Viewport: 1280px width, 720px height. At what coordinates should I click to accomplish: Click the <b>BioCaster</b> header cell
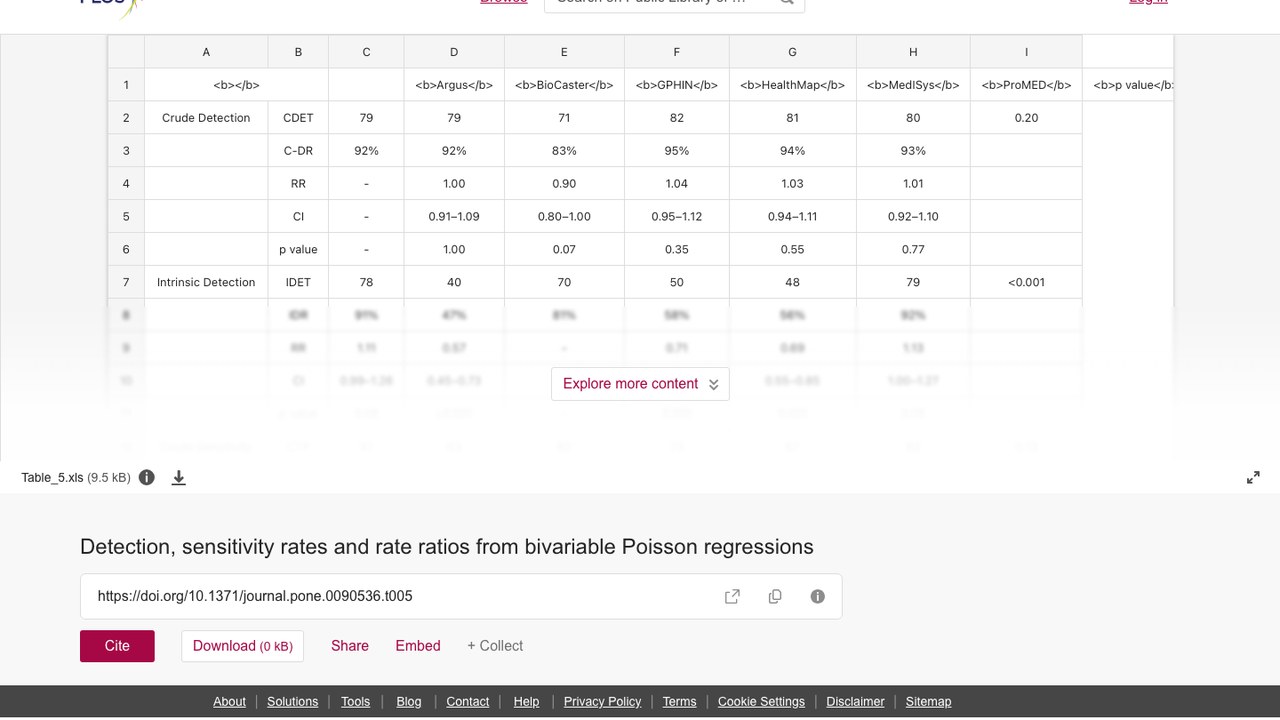[564, 85]
